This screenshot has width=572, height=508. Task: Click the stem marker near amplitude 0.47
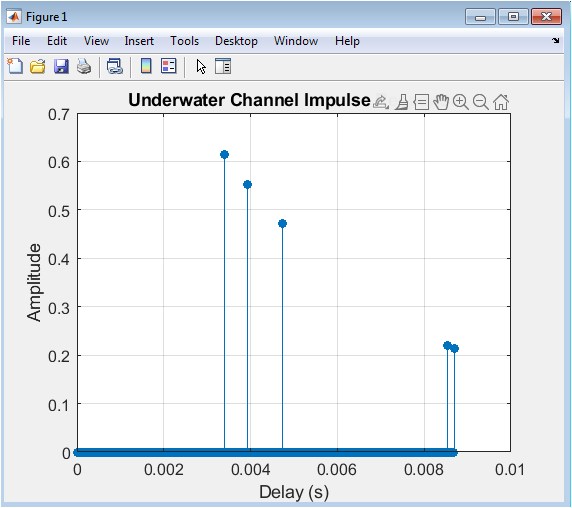(x=282, y=224)
